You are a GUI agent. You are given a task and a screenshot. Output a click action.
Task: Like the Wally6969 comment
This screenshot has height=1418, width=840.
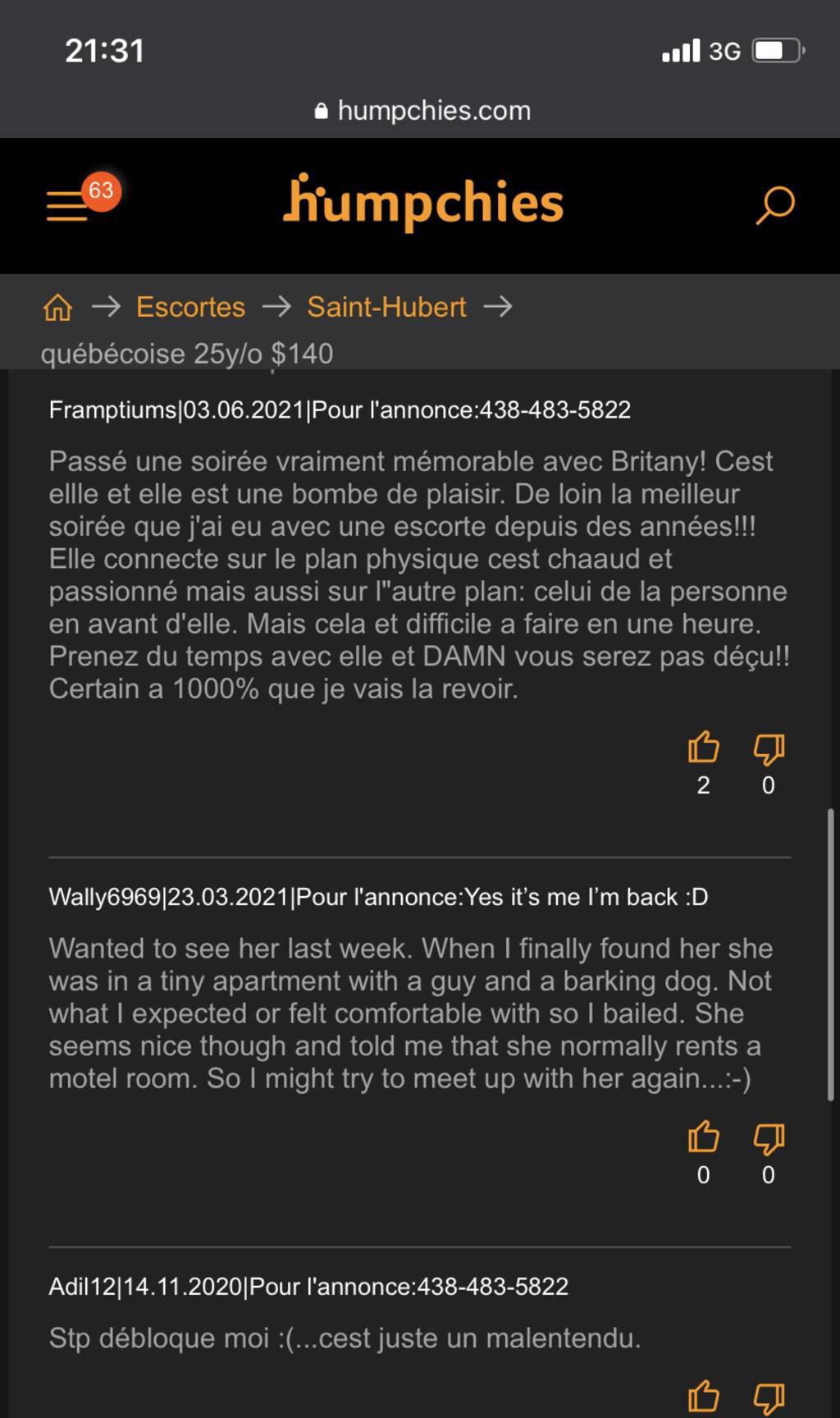pos(703,1137)
